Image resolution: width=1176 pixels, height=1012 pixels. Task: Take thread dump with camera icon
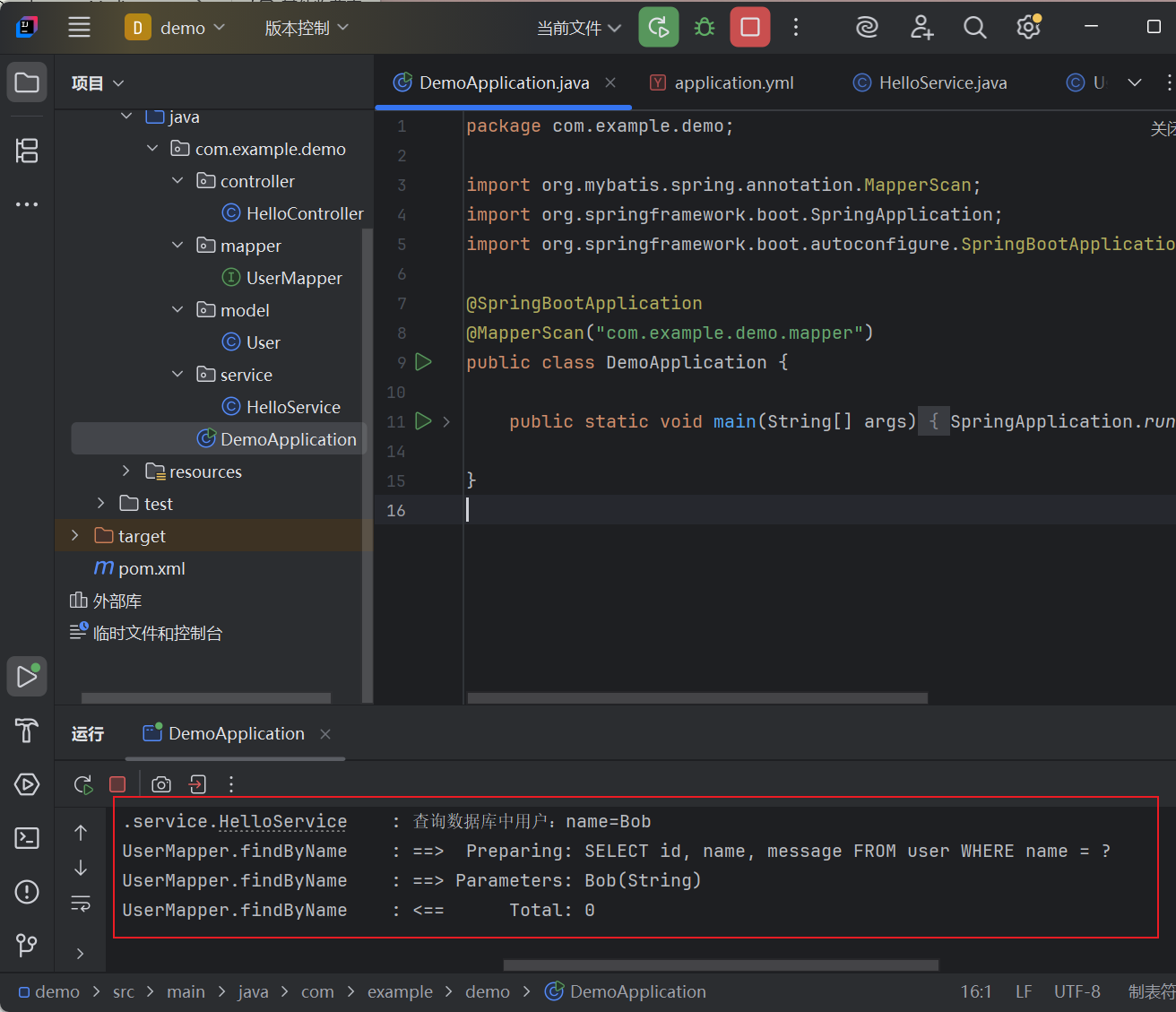(161, 784)
